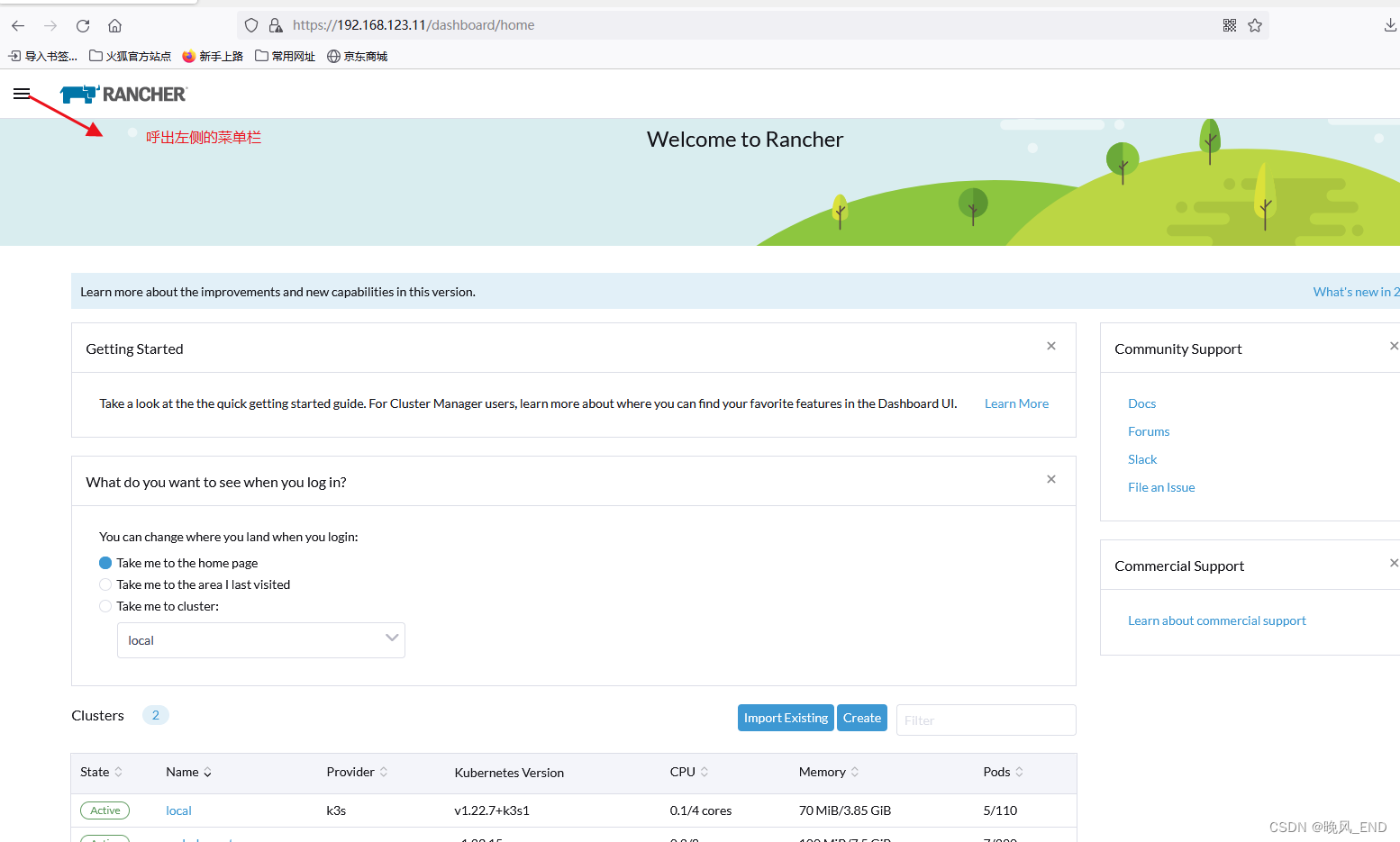
Task: Open the What's new link
Action: pyautogui.click(x=1356, y=292)
